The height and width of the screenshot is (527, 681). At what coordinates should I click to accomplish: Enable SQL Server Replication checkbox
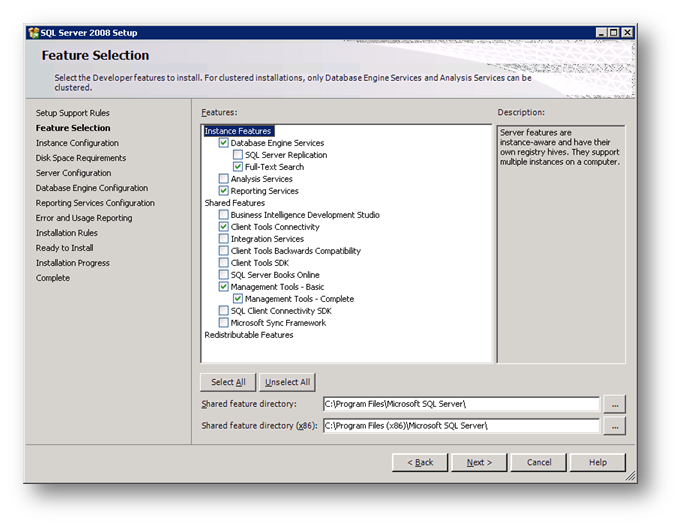pos(238,155)
